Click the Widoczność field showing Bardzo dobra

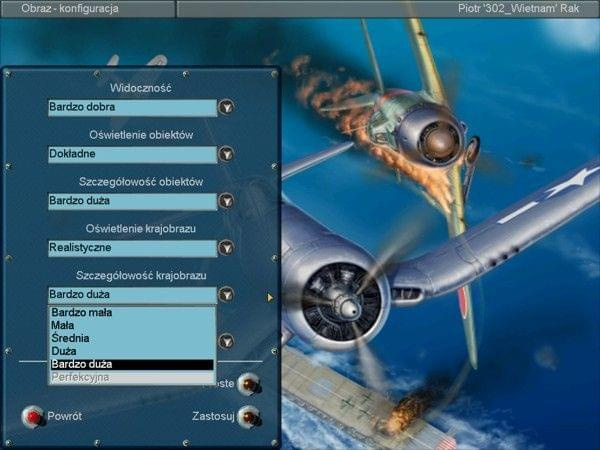pos(132,108)
